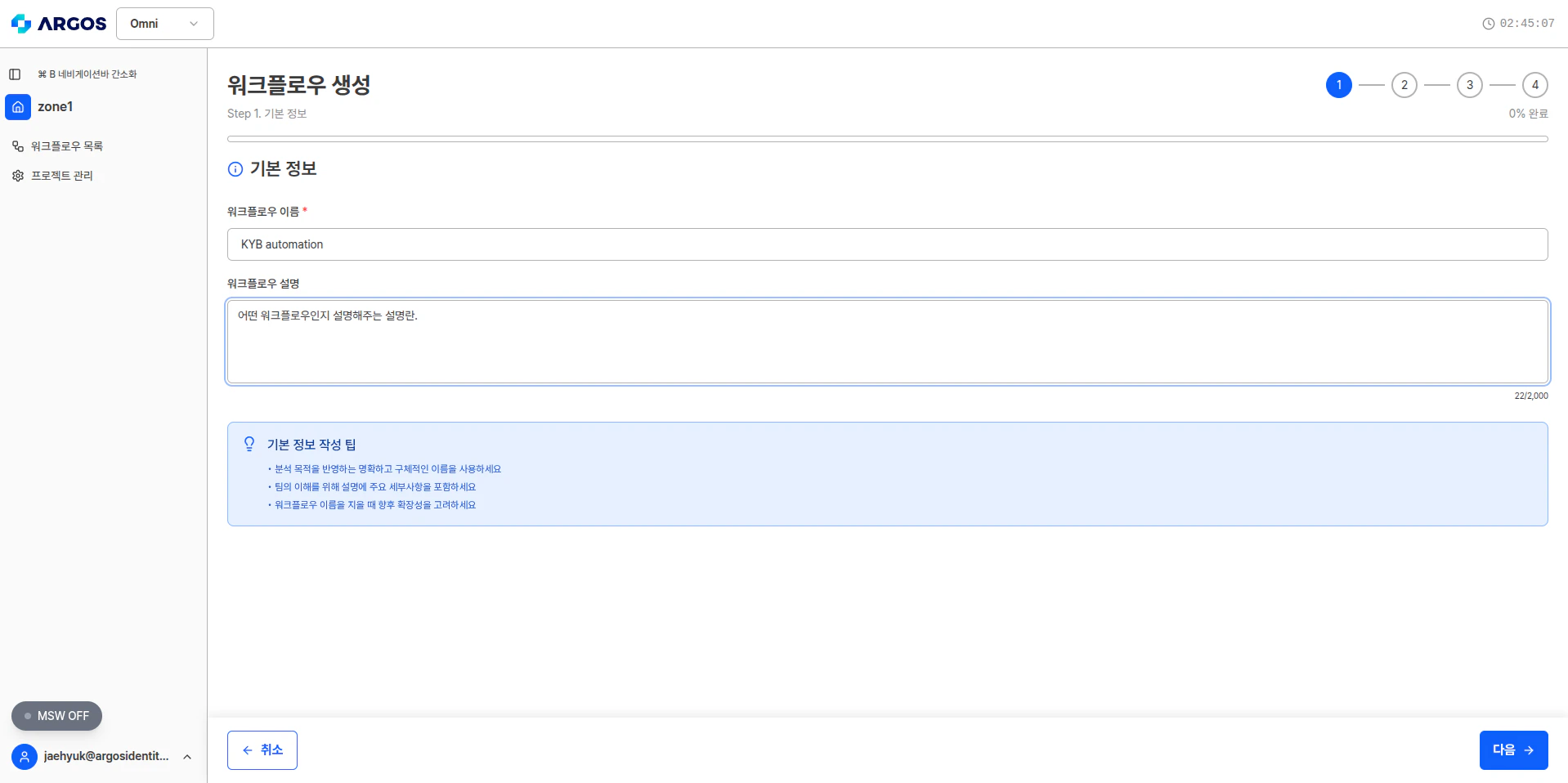Click the 워크플로우 목록 flow icon
Viewport: 1568px width, 783px height.
click(18, 146)
